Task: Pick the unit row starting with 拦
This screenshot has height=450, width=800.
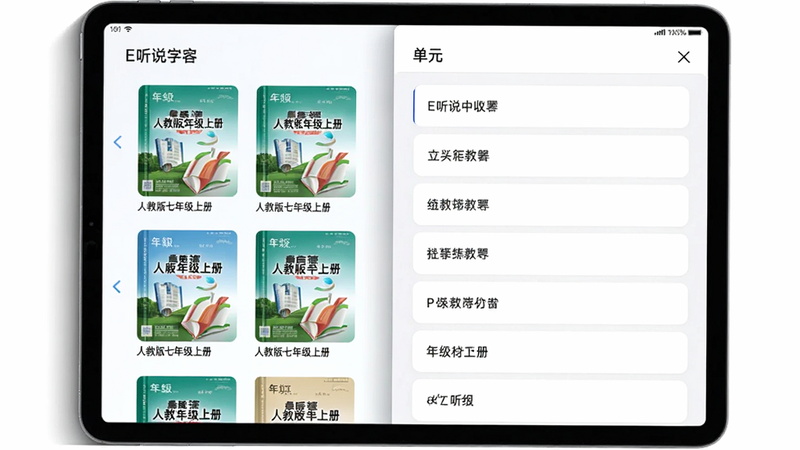Action: pos(551,254)
